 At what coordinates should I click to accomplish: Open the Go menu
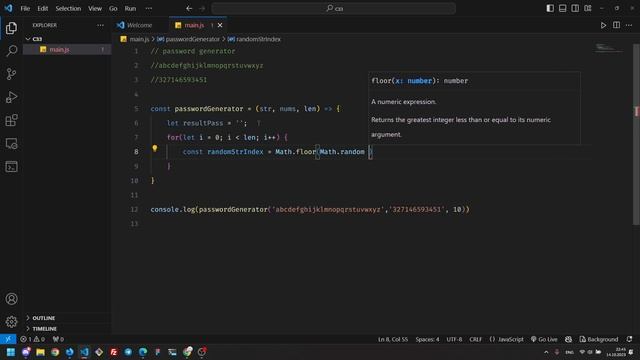pyautogui.click(x=113, y=8)
